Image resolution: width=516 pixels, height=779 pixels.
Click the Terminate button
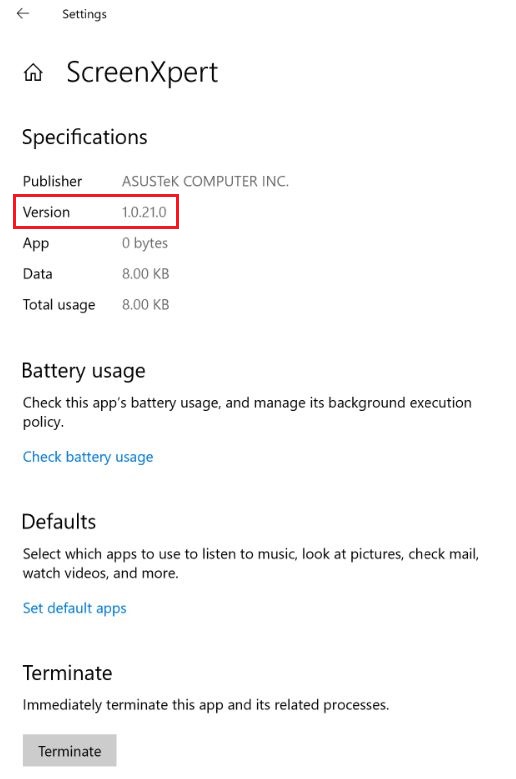70,751
